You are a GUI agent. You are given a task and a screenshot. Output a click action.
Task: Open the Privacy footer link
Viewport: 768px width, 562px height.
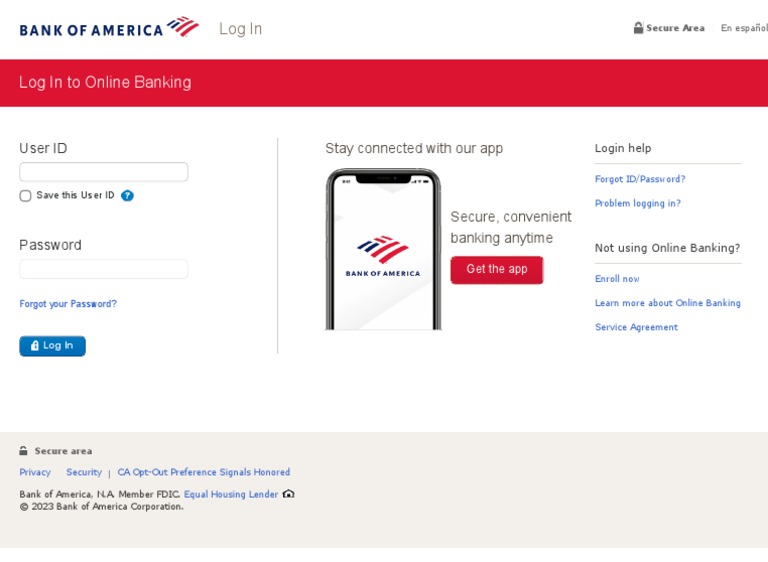35,472
